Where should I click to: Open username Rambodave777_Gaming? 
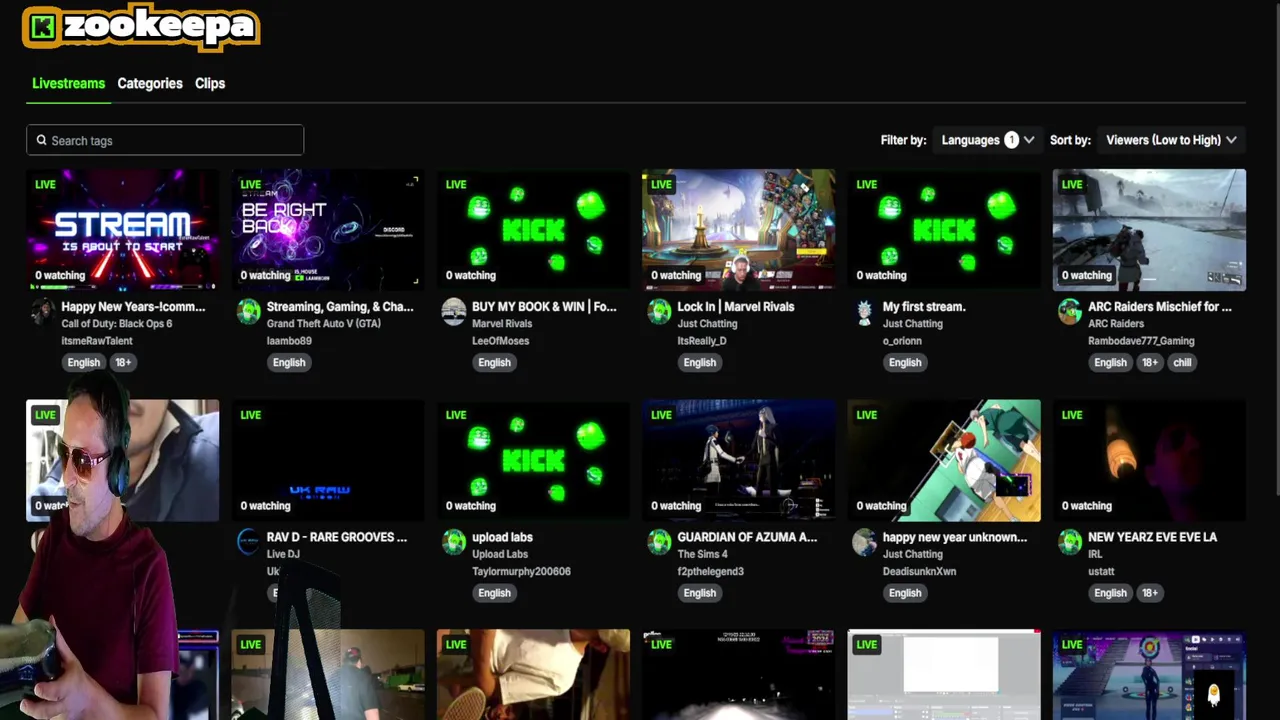pyautogui.click(x=1141, y=341)
